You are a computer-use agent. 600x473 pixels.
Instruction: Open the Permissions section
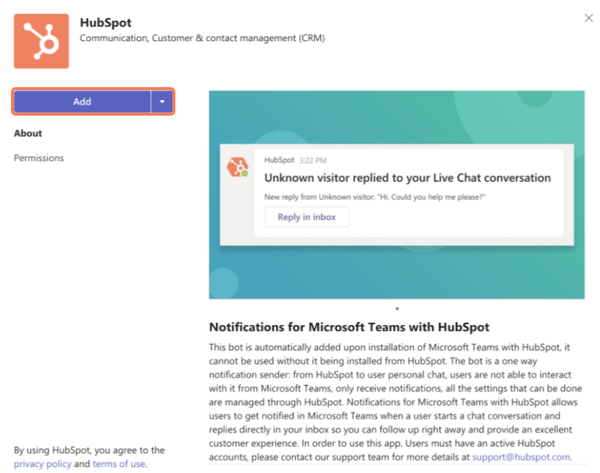pos(39,158)
